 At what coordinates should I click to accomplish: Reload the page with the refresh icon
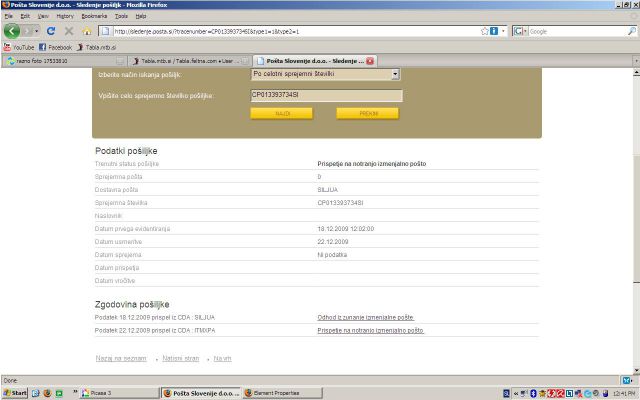(x=51, y=31)
